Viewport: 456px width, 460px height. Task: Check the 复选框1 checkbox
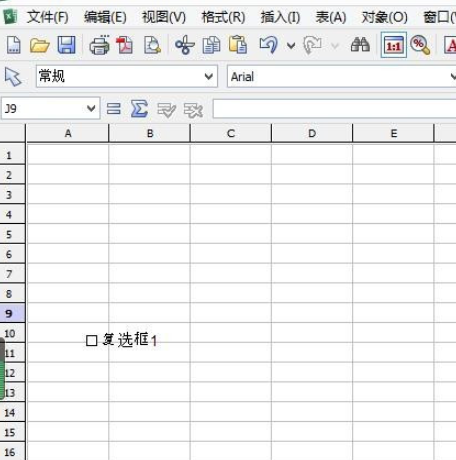pos(91,341)
